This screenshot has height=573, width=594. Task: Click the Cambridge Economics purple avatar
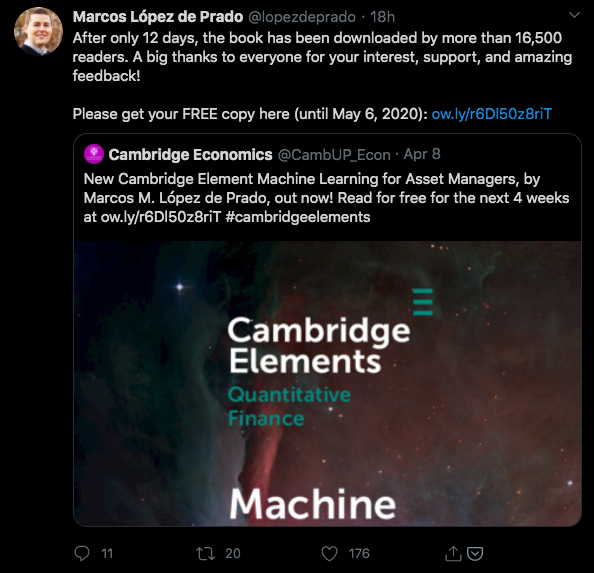(x=94, y=154)
